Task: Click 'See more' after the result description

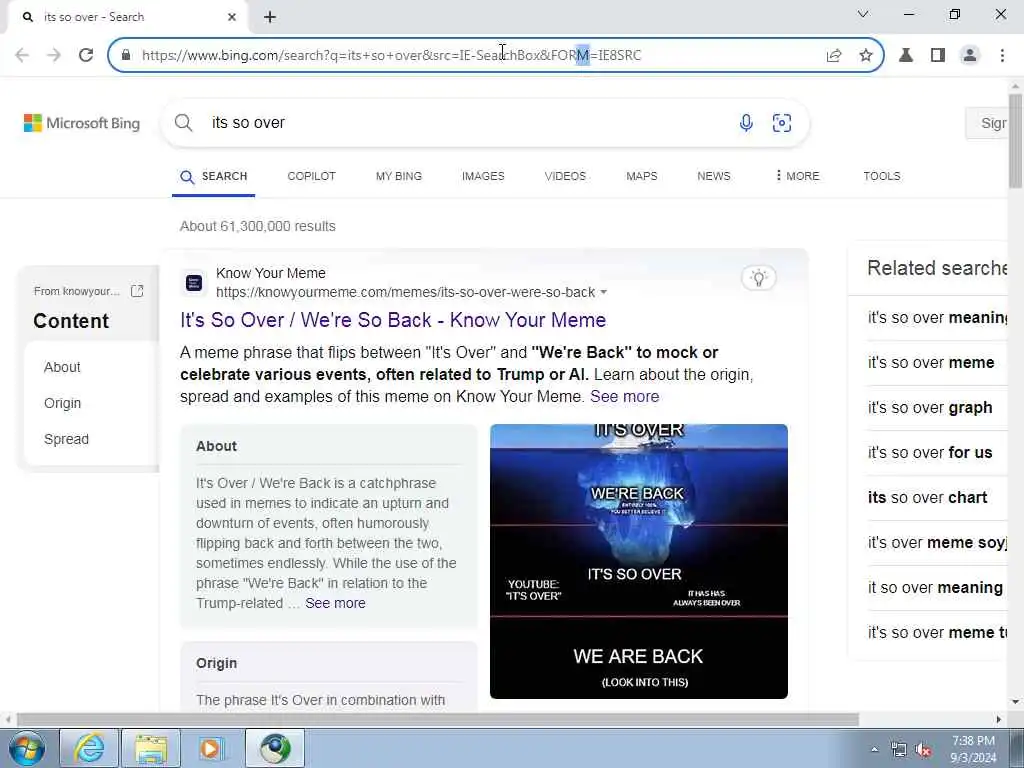Action: tap(624, 396)
